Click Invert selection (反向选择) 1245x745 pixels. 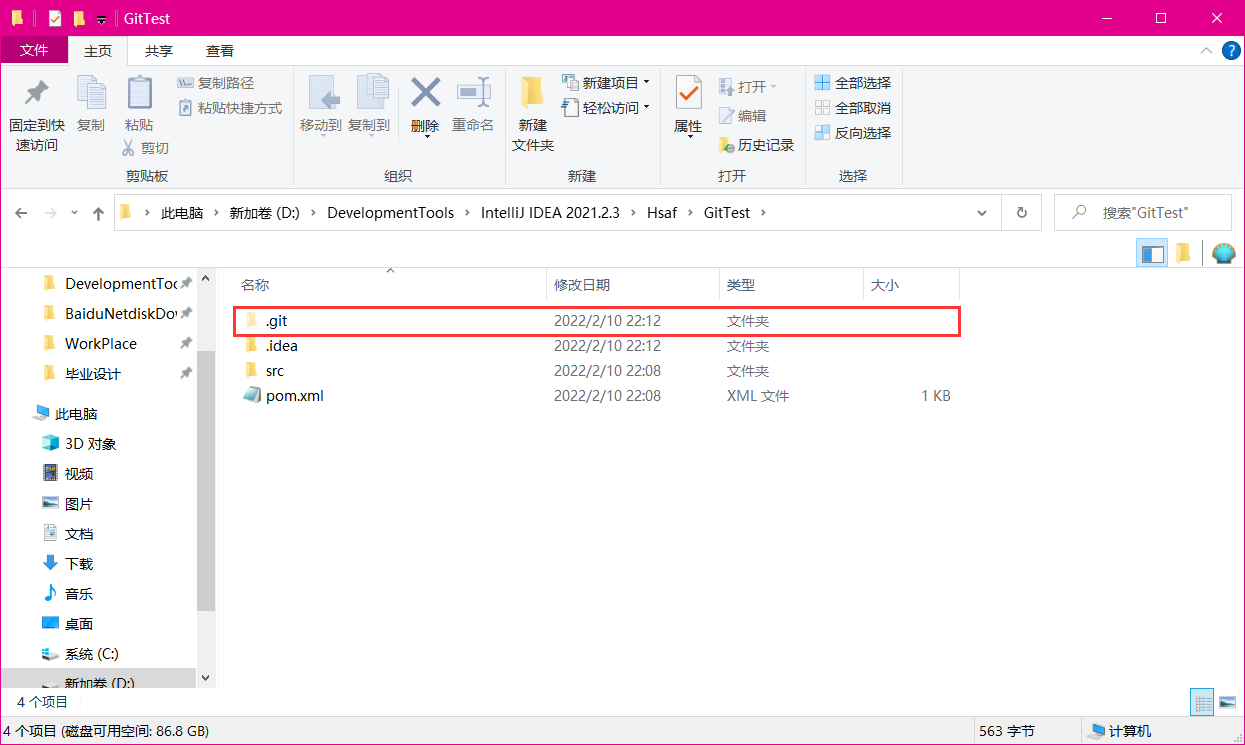point(853,133)
